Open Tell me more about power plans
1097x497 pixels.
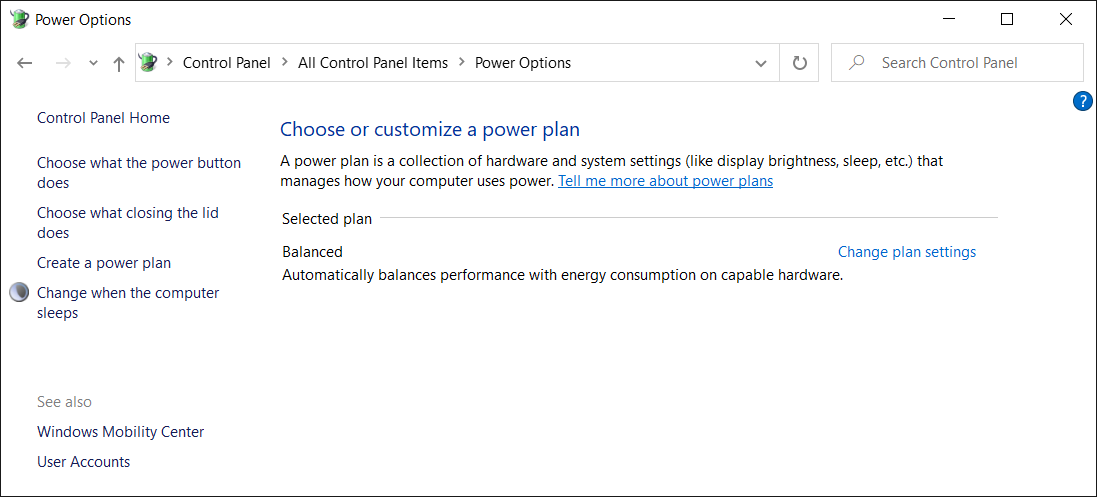coord(665,181)
